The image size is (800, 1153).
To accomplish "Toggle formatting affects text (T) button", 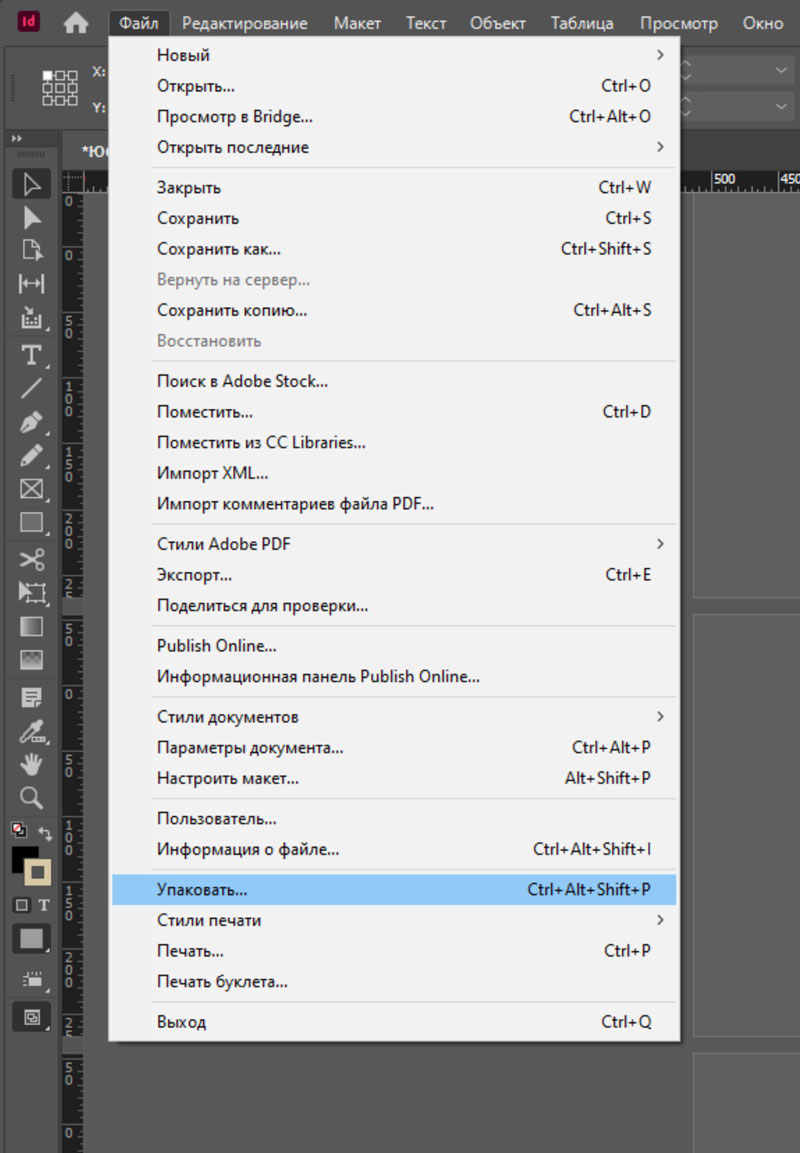I will 44,905.
